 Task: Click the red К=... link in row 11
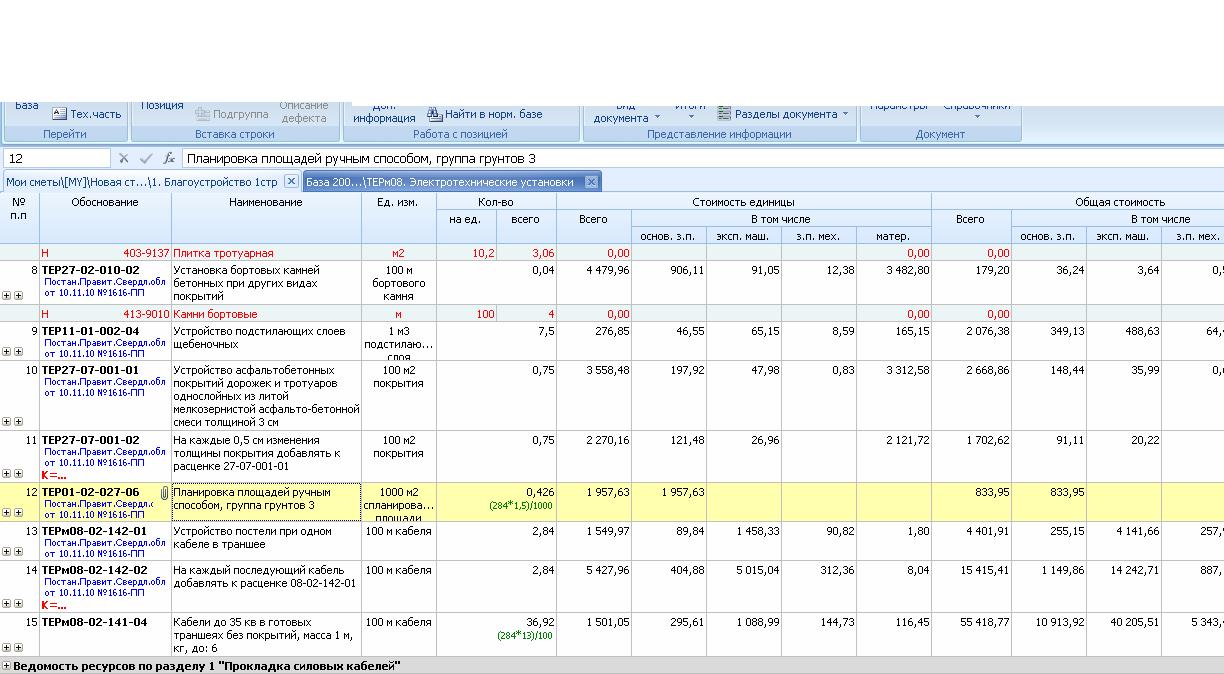(54, 475)
